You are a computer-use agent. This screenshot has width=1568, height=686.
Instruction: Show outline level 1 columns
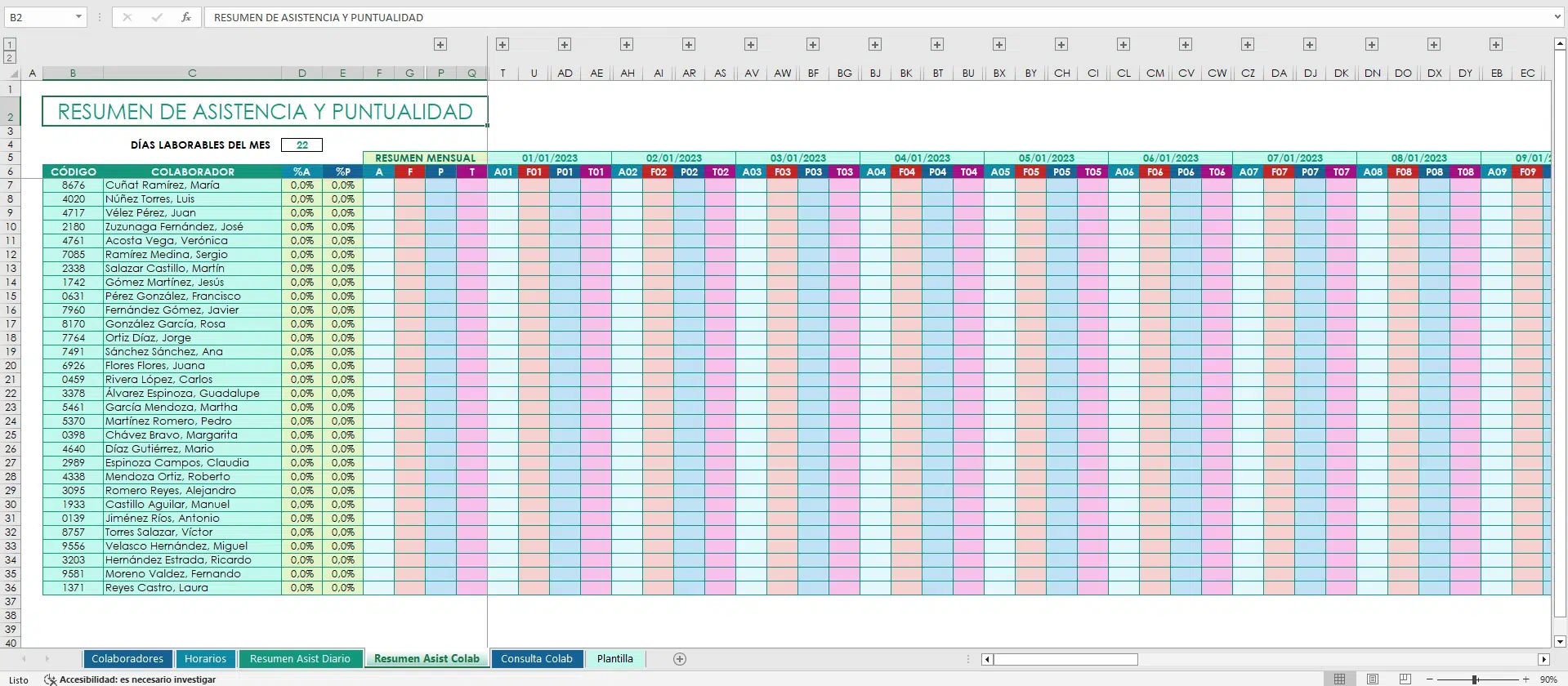pyautogui.click(x=10, y=44)
